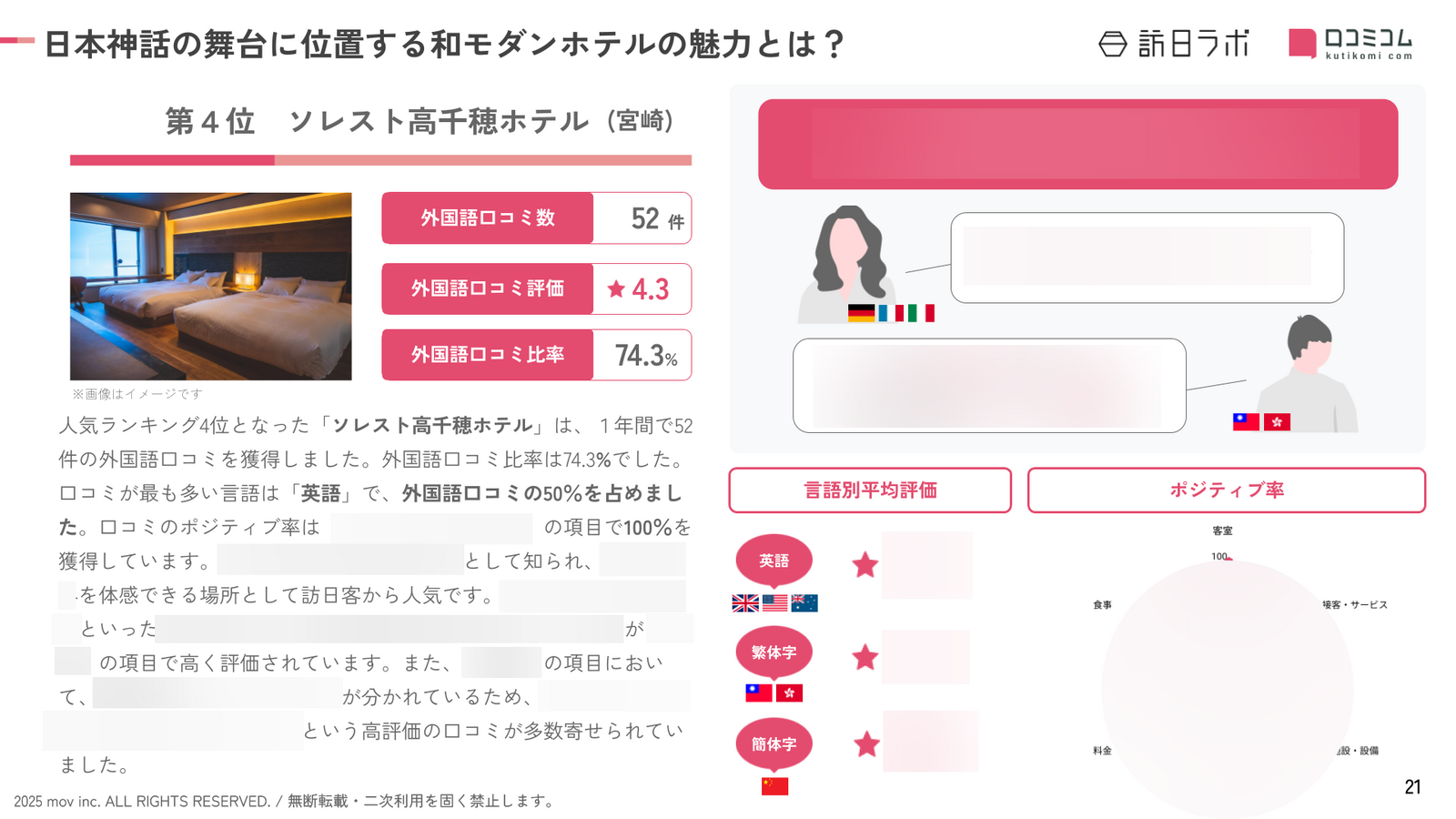Click the large pink banner at the top right
Image resolution: width=1456 pixels, height=819 pixels.
(x=1077, y=144)
